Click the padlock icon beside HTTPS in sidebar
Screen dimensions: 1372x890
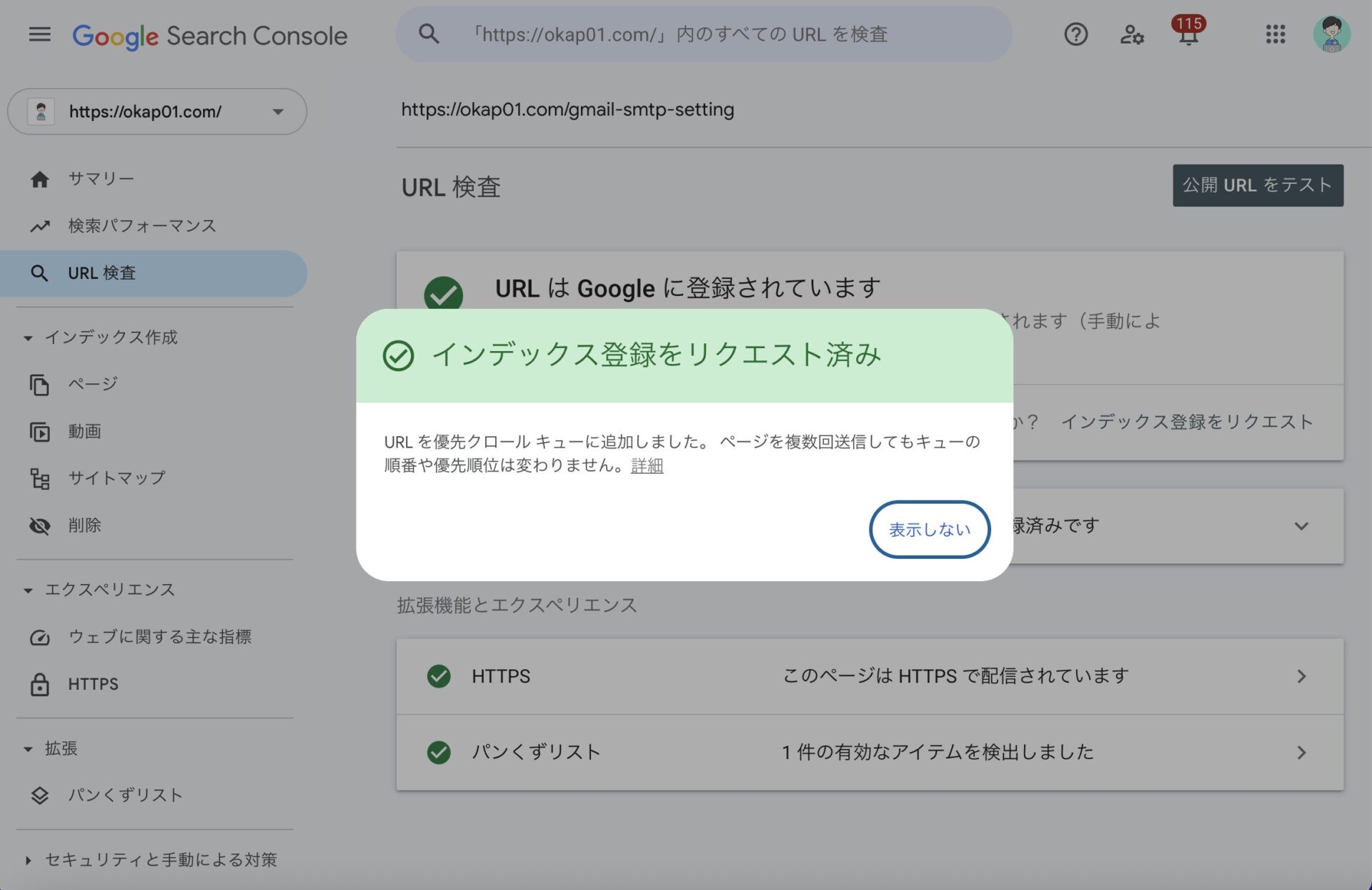coord(40,684)
